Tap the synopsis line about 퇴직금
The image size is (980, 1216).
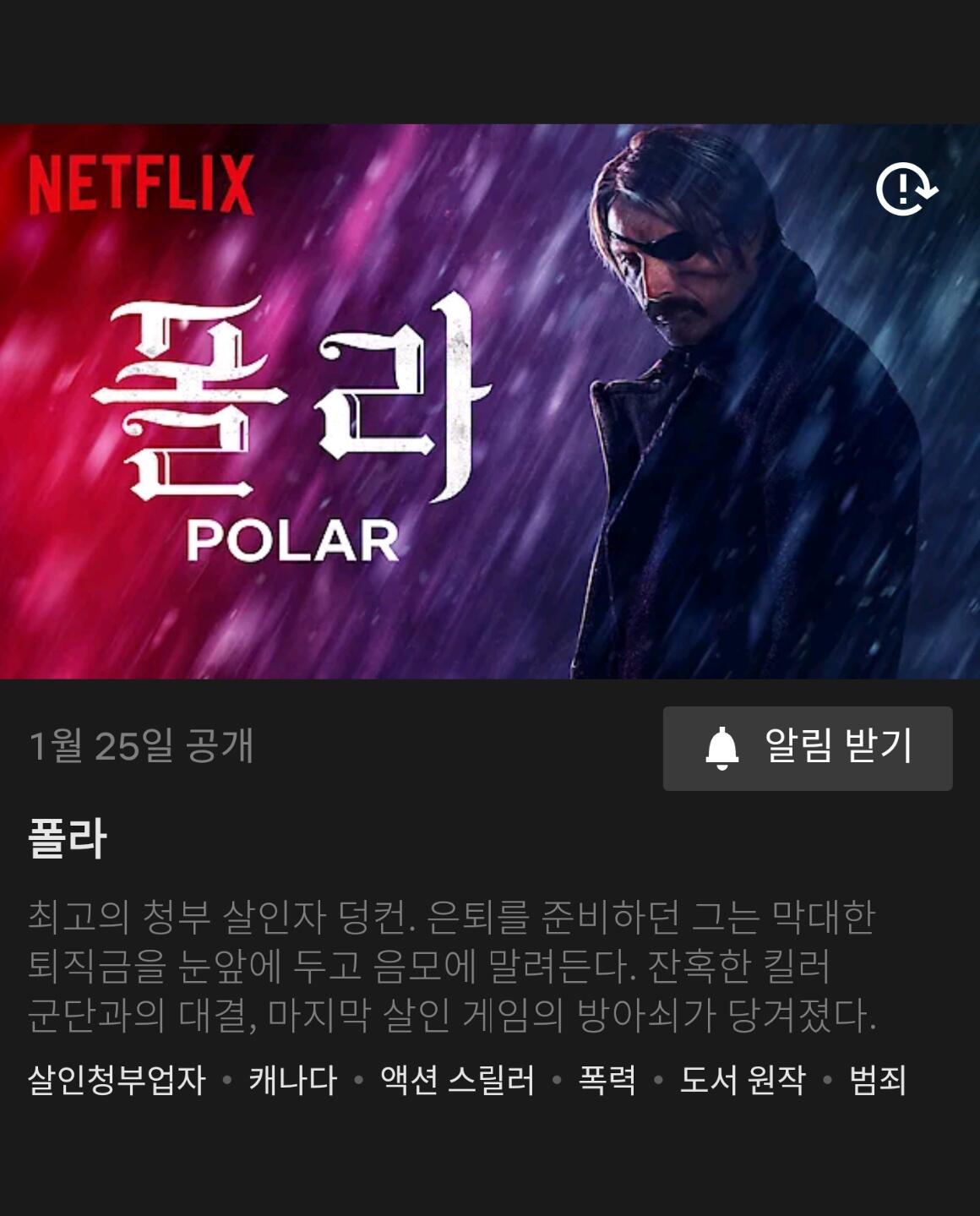coord(429,966)
